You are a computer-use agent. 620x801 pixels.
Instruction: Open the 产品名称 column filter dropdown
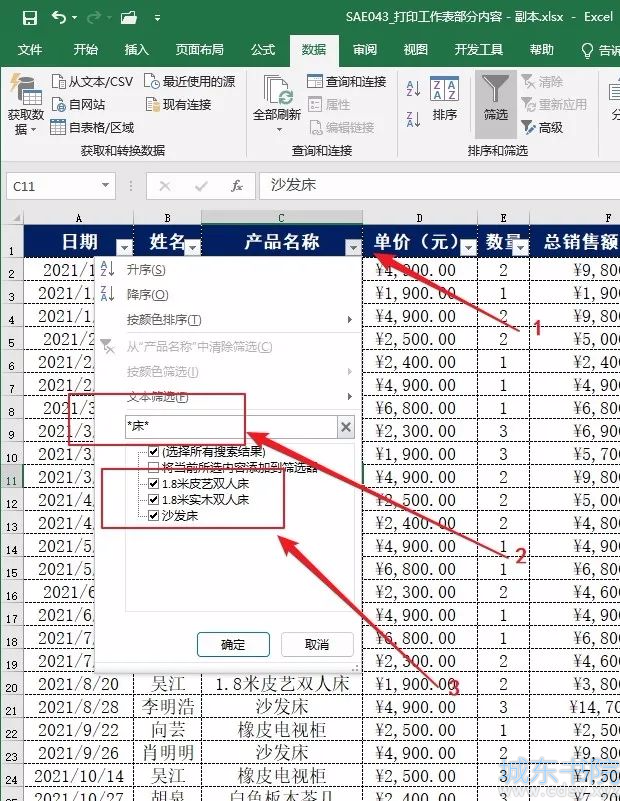click(353, 248)
